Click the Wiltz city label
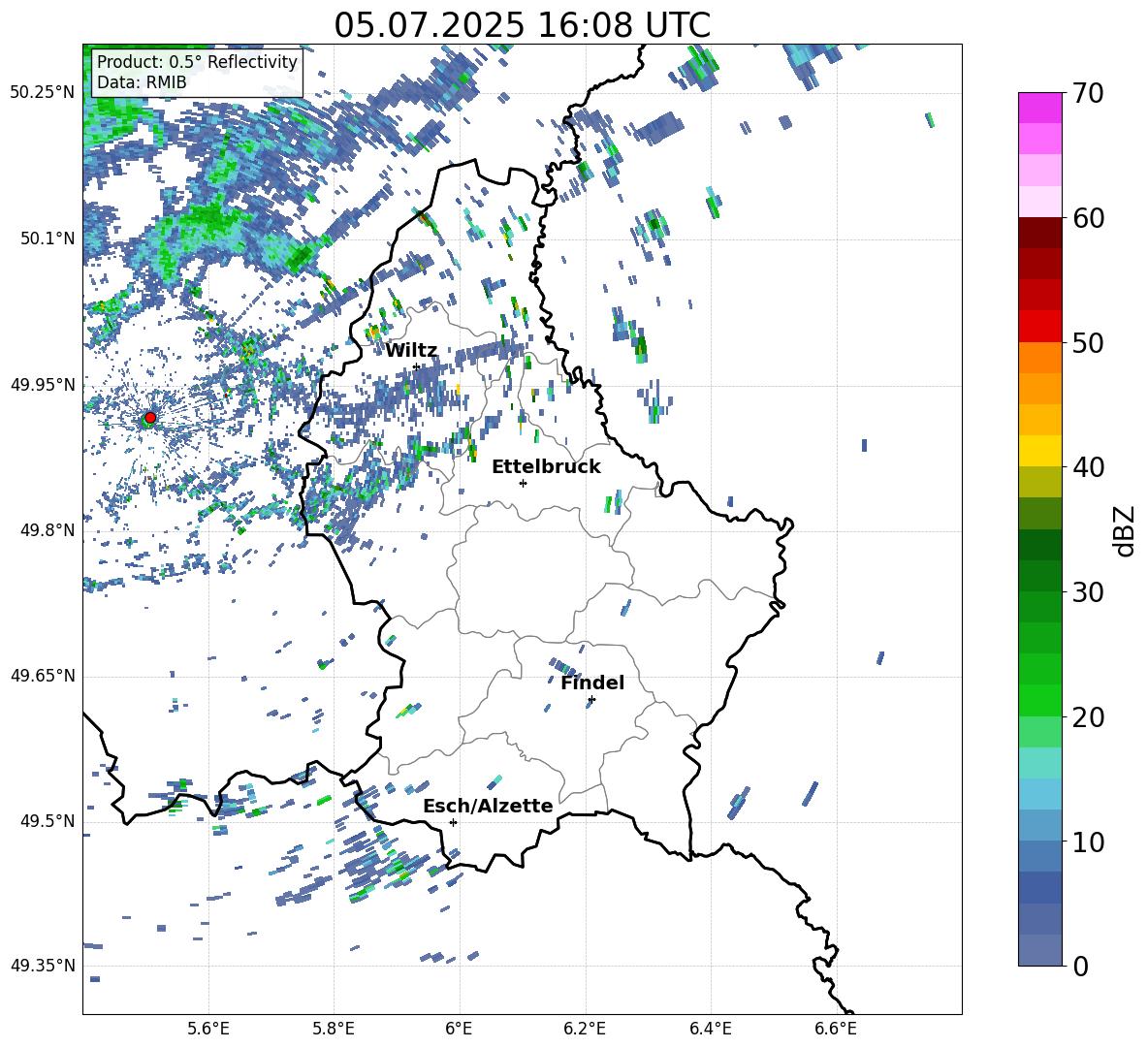 pos(411,351)
